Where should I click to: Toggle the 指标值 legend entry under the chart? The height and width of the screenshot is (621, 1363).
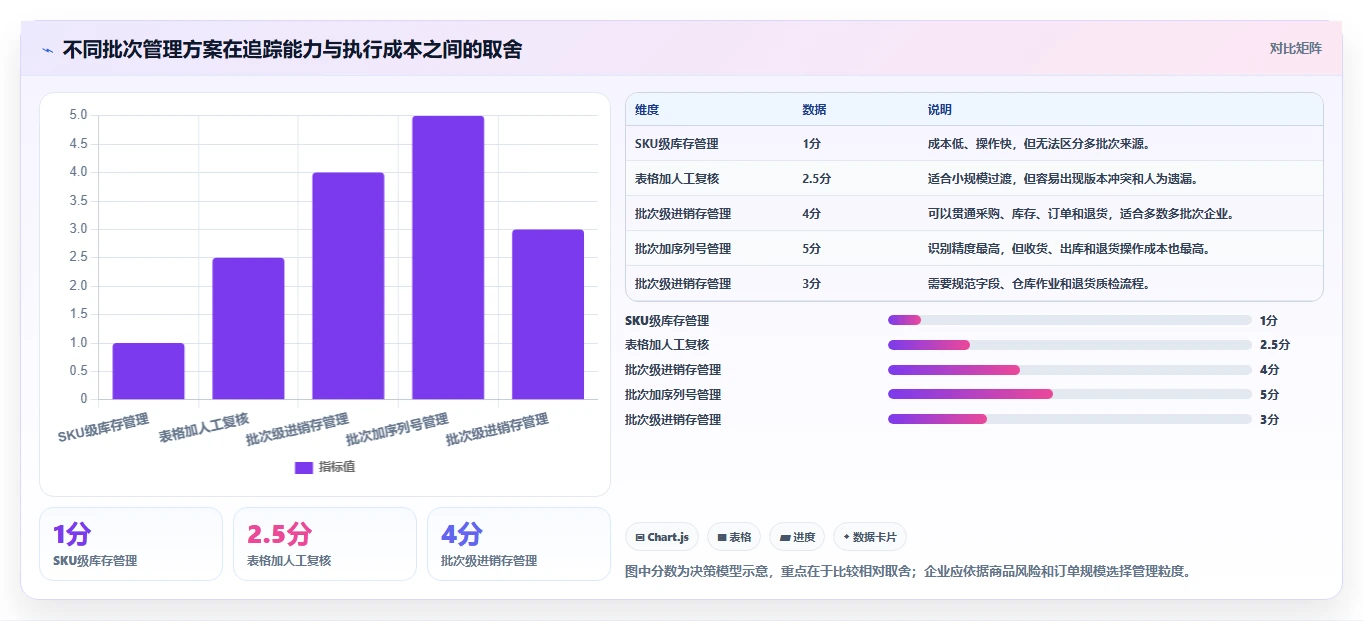324,467
